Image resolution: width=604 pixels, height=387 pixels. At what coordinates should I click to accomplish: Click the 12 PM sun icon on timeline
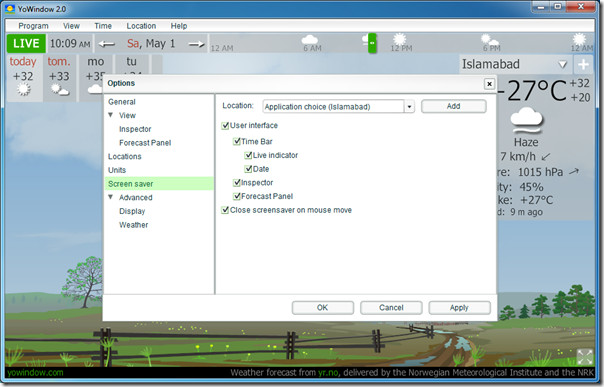[399, 39]
